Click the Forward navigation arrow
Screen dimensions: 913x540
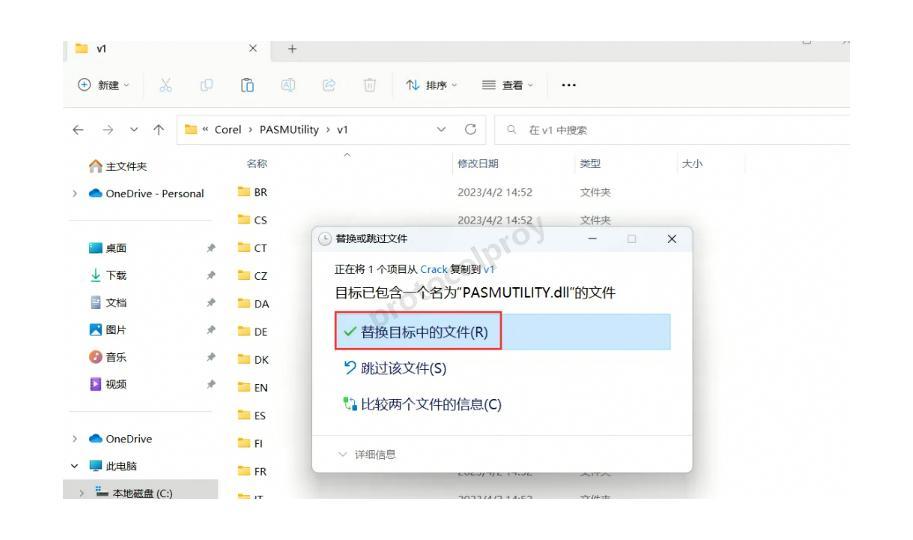108,130
